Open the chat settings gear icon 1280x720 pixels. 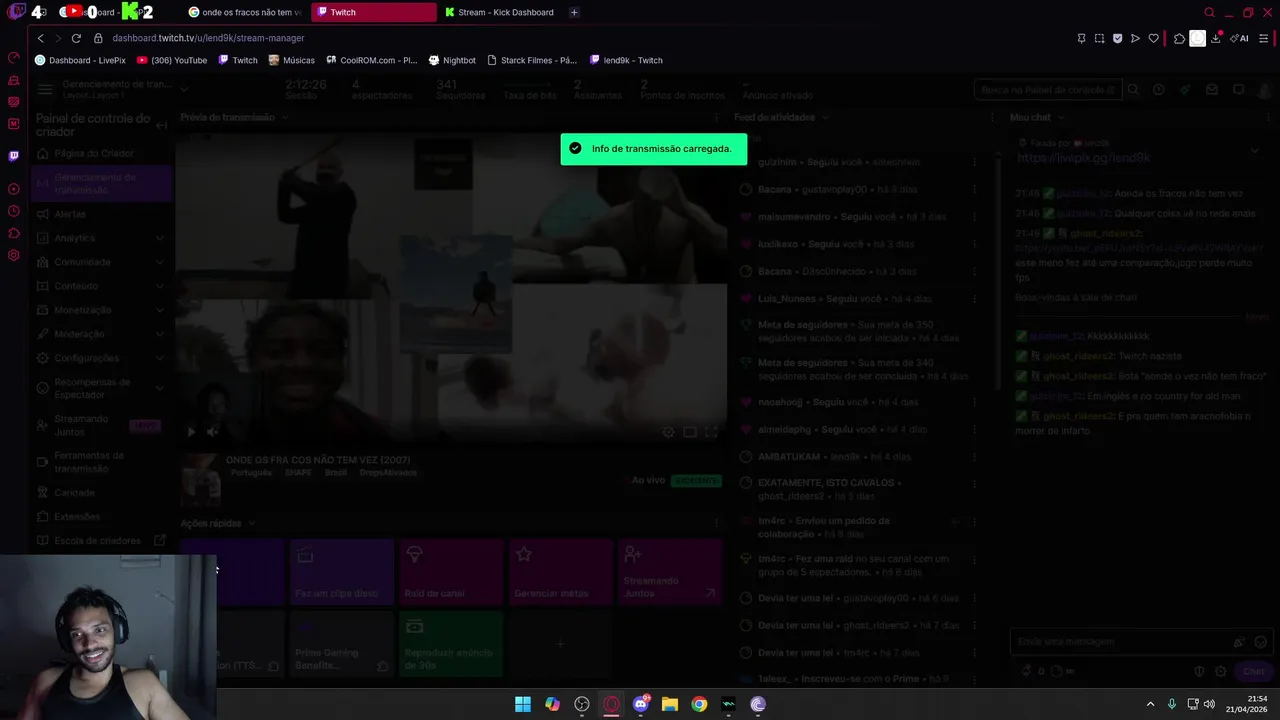1220,672
